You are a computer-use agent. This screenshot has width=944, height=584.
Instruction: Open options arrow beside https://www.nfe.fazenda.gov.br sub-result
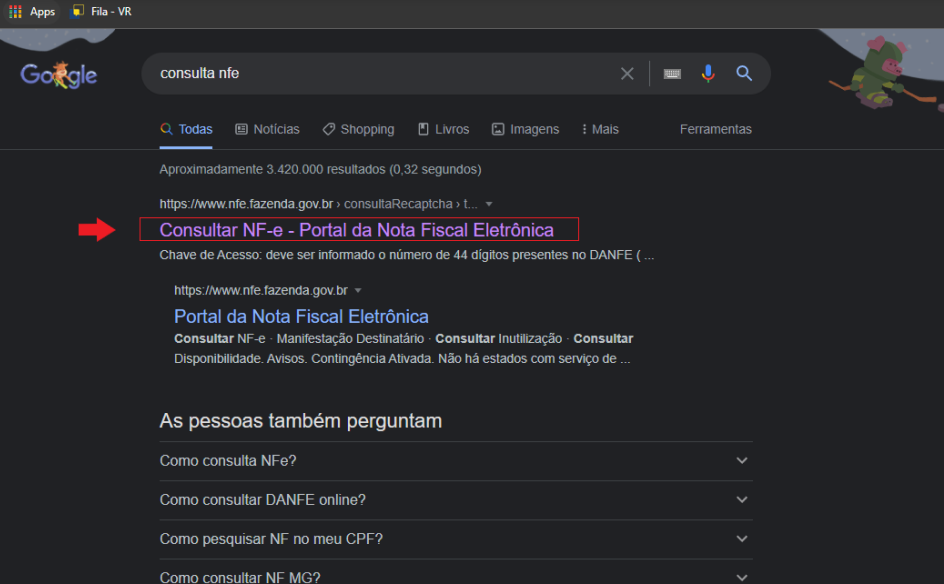[358, 290]
